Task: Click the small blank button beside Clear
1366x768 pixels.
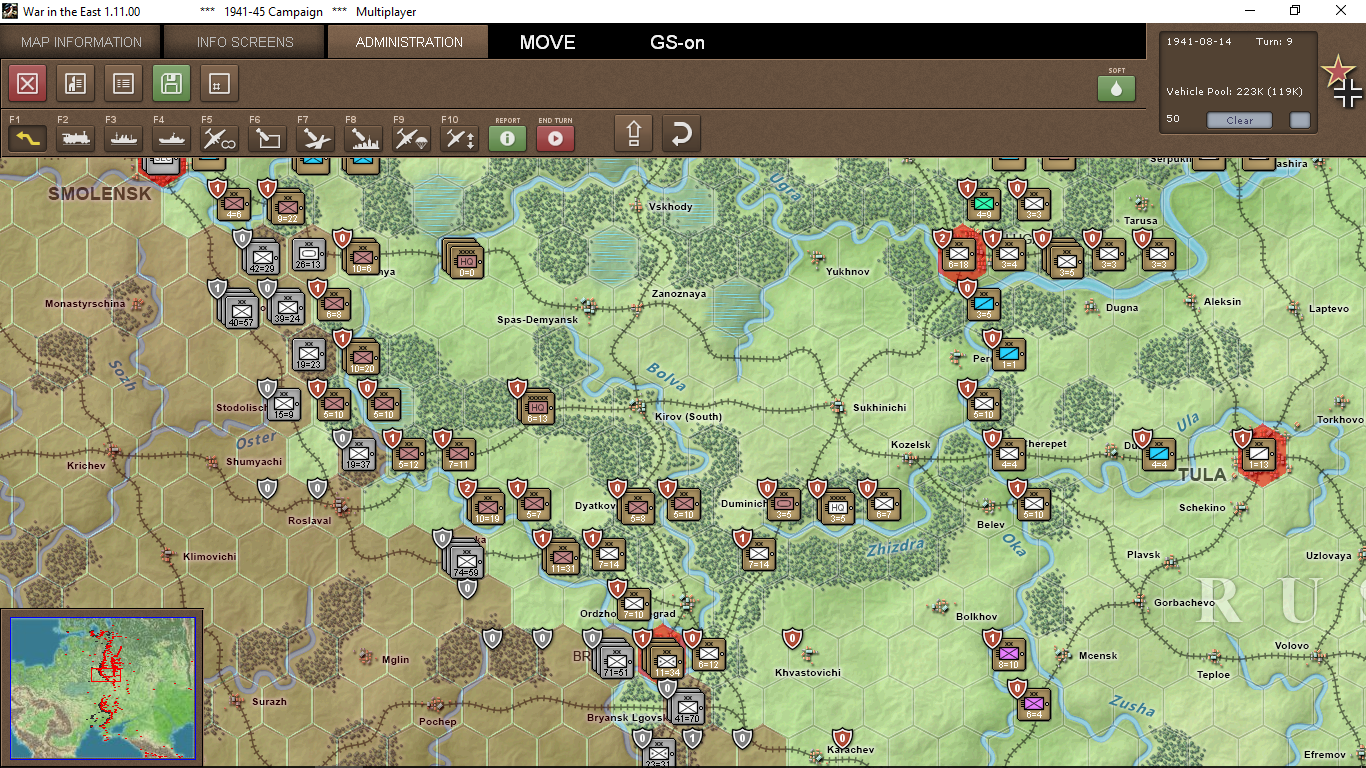Action: pos(1300,120)
